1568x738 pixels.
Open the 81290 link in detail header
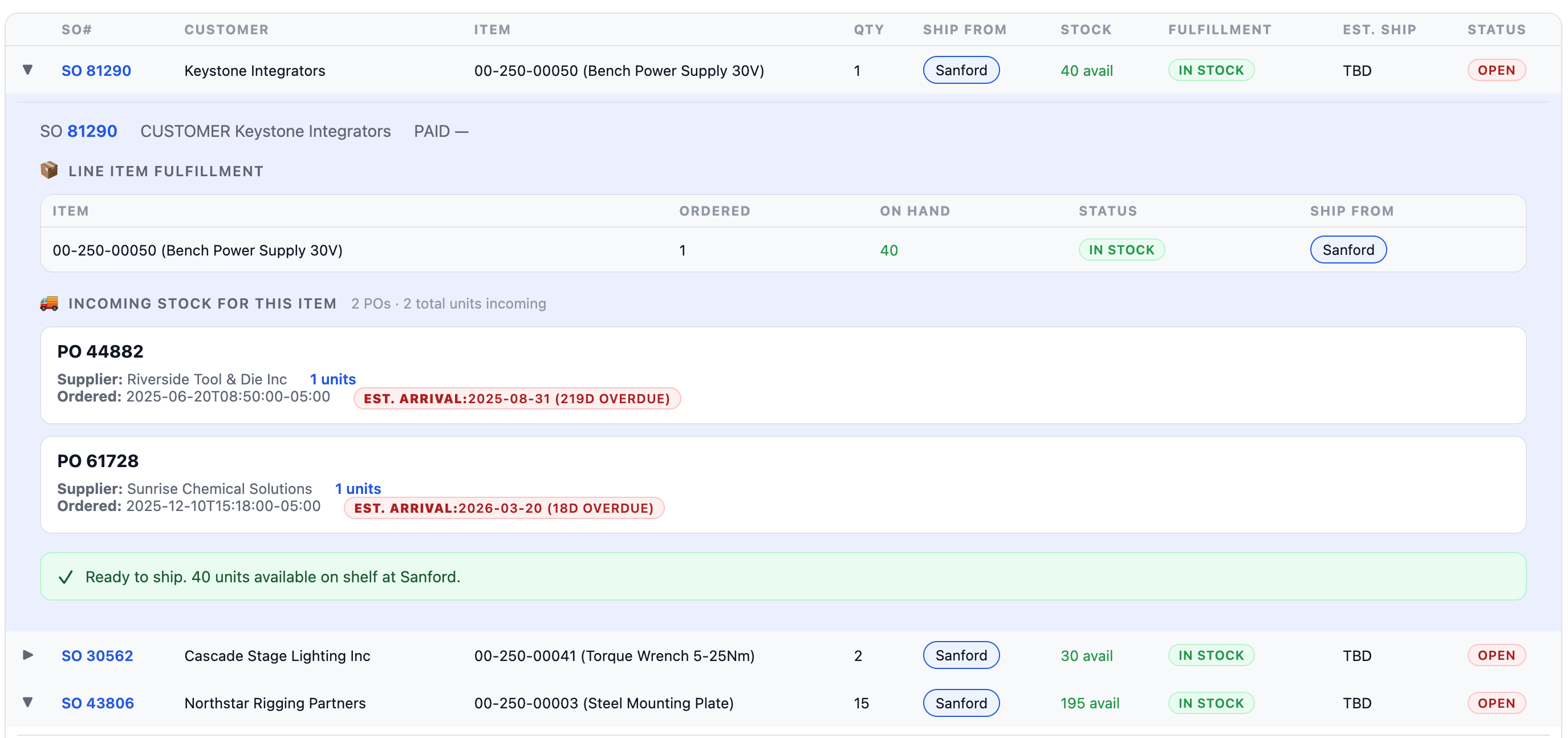tap(92, 132)
